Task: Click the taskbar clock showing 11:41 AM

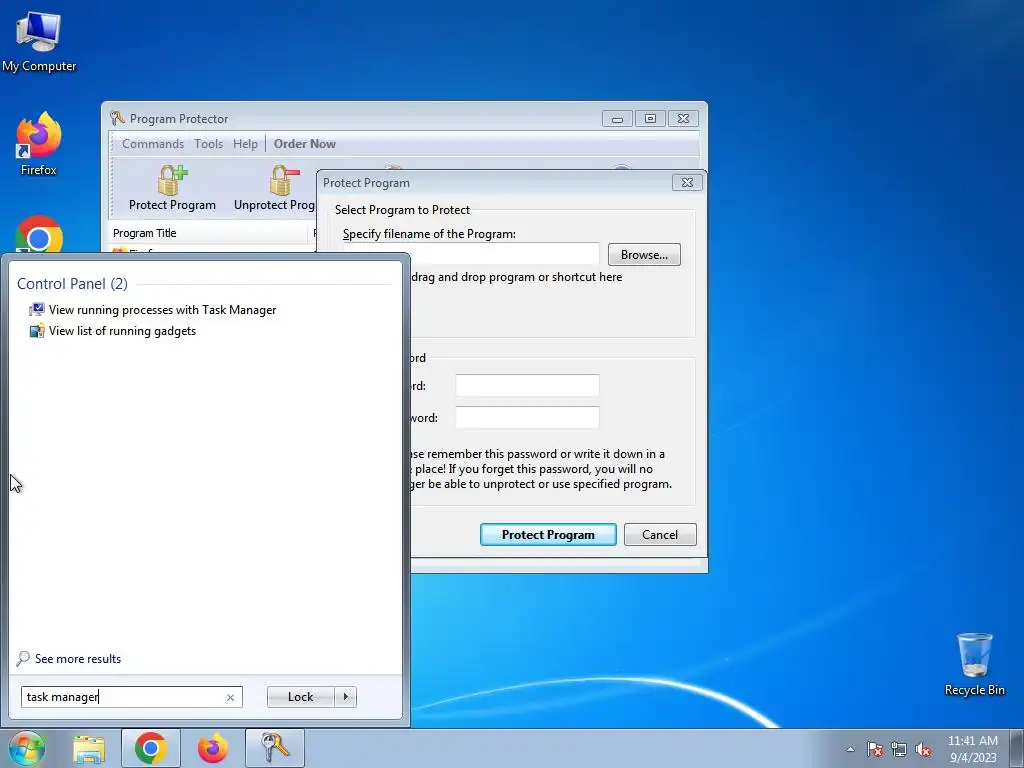Action: click(972, 749)
